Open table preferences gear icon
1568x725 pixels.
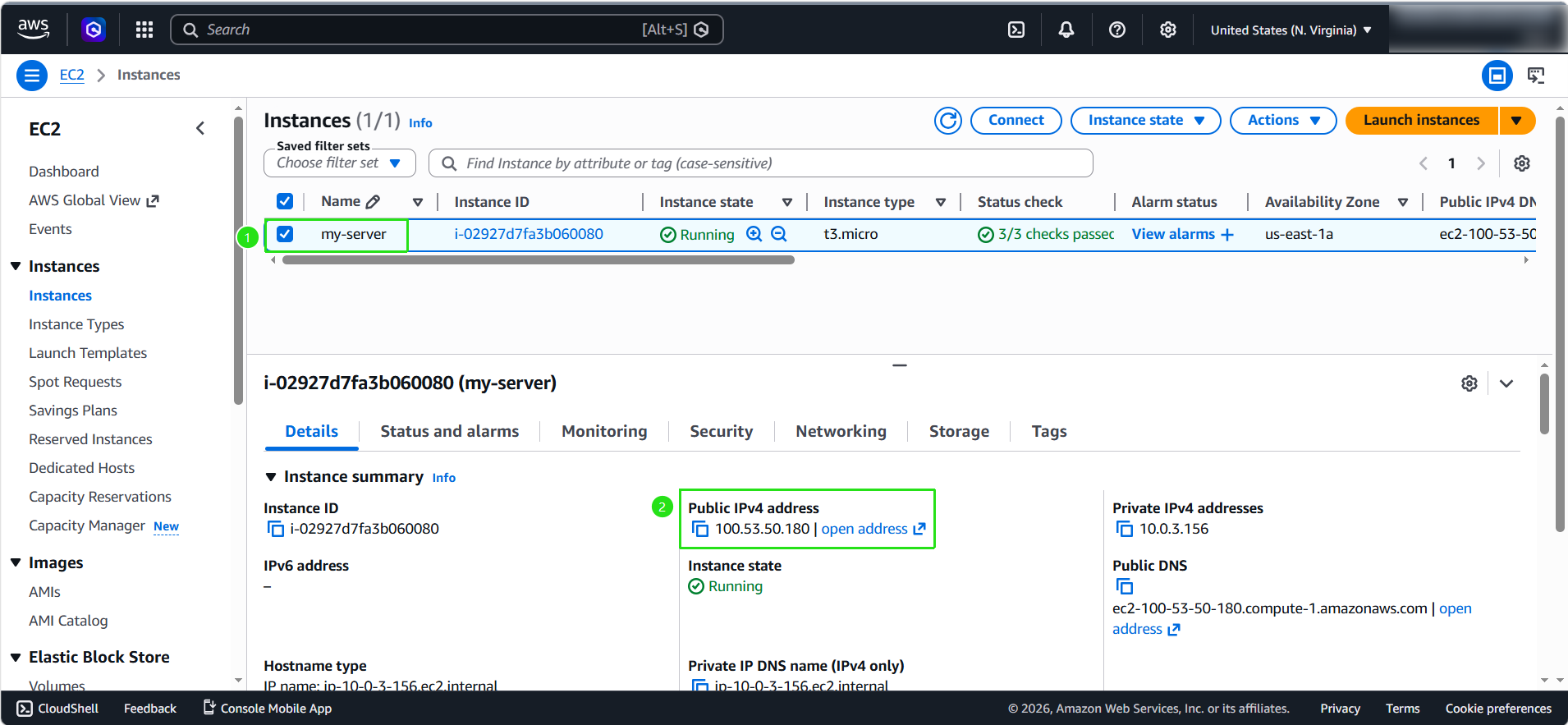[1522, 163]
